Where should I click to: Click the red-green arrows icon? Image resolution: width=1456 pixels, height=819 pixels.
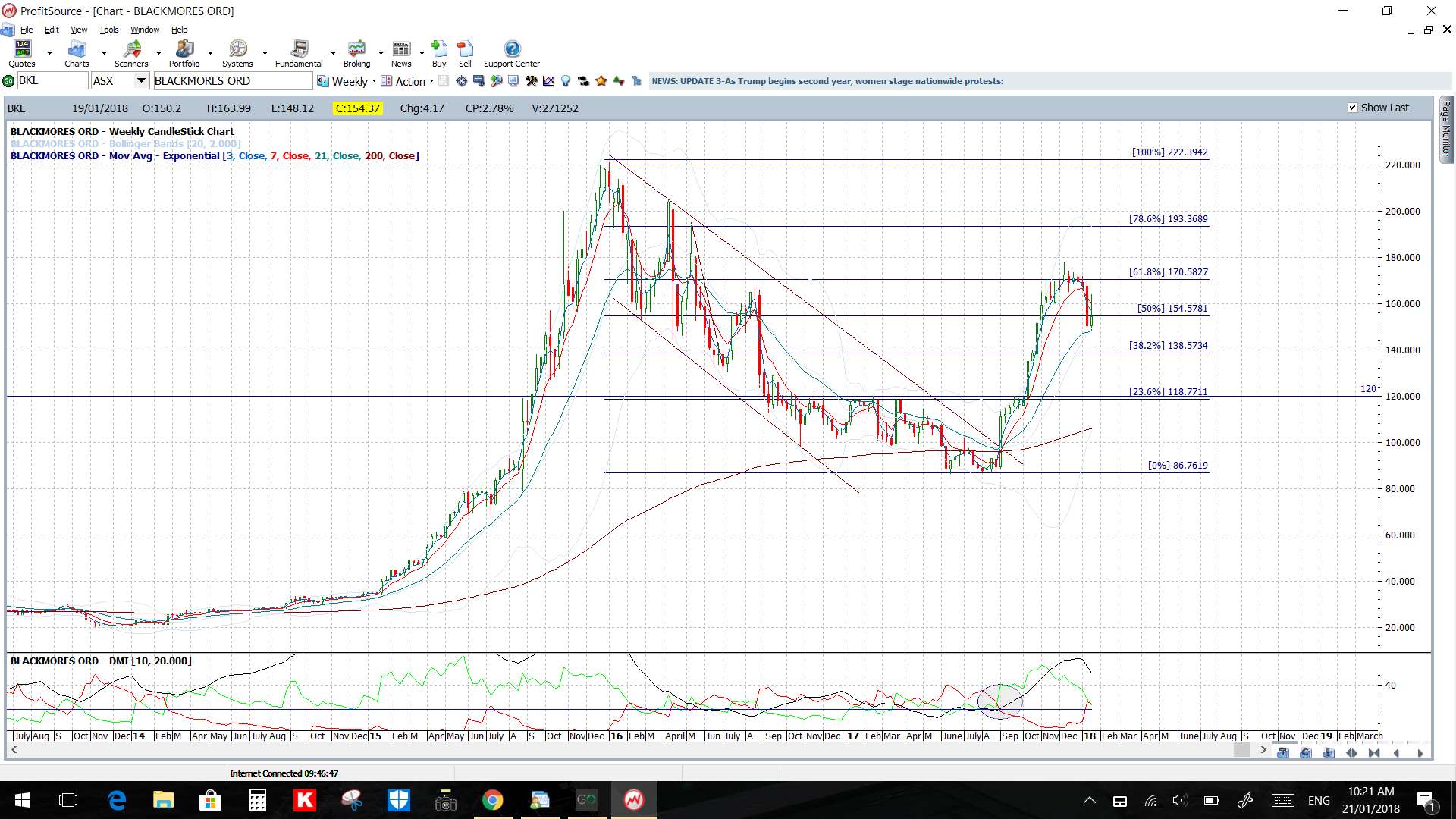[619, 81]
